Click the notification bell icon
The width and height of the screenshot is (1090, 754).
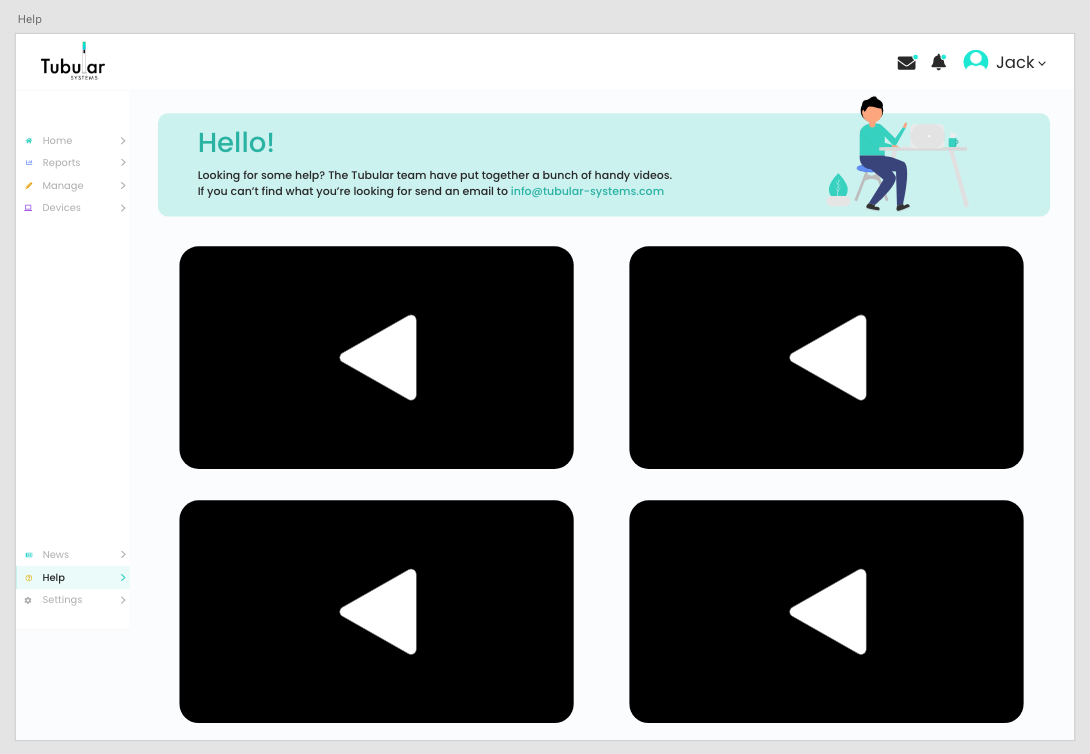pyautogui.click(x=938, y=63)
